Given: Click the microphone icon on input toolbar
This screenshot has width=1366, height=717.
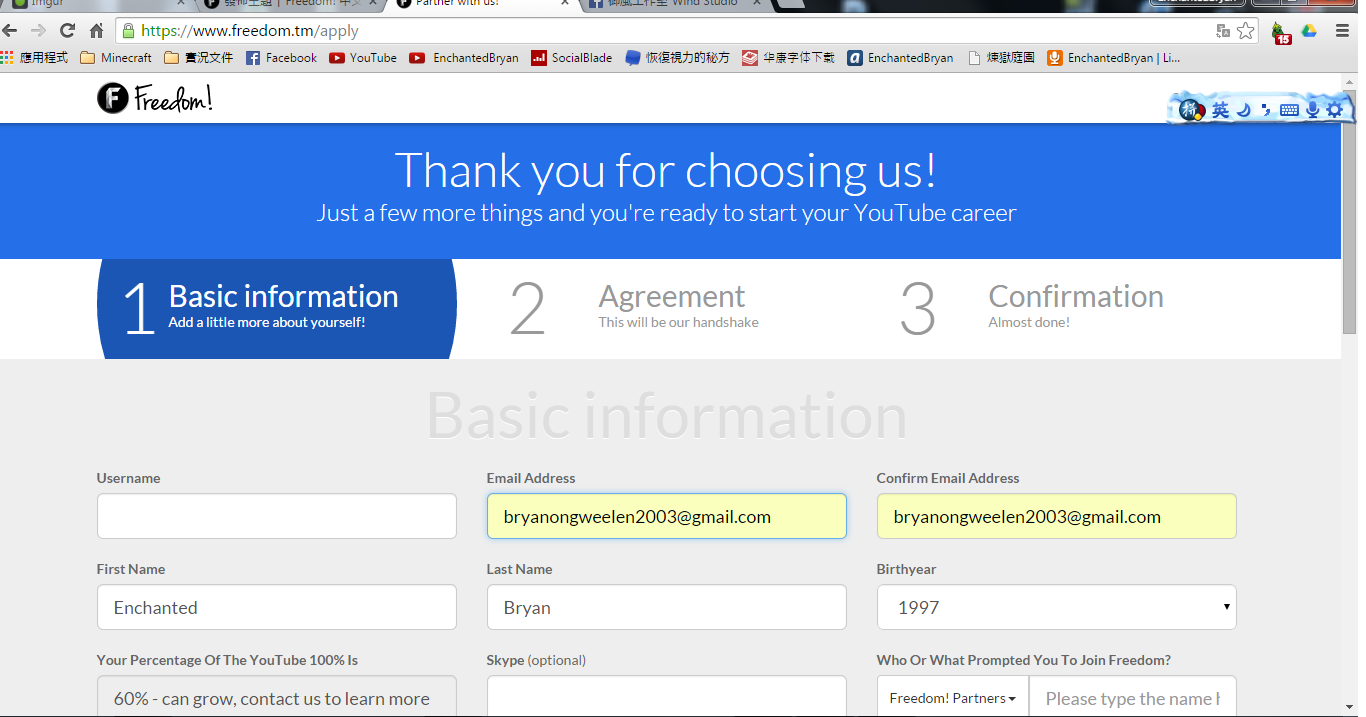Looking at the screenshot, I should click(1312, 110).
